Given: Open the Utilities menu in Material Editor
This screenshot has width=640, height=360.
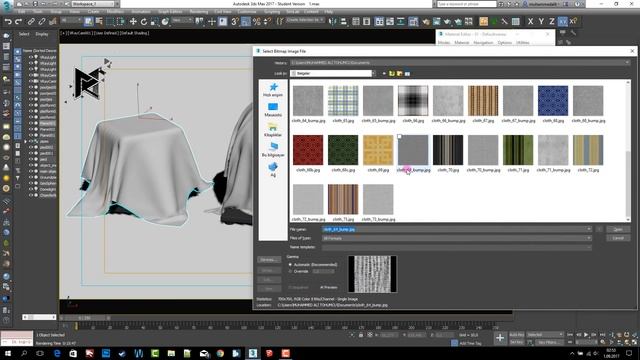Looking at the screenshot, I should (522, 42).
